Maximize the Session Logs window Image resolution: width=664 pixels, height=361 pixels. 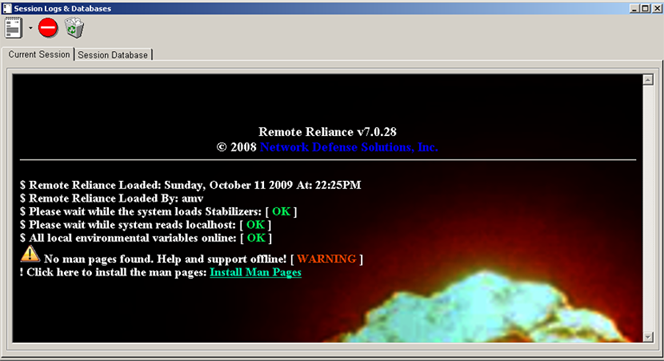pyautogui.click(x=645, y=8)
